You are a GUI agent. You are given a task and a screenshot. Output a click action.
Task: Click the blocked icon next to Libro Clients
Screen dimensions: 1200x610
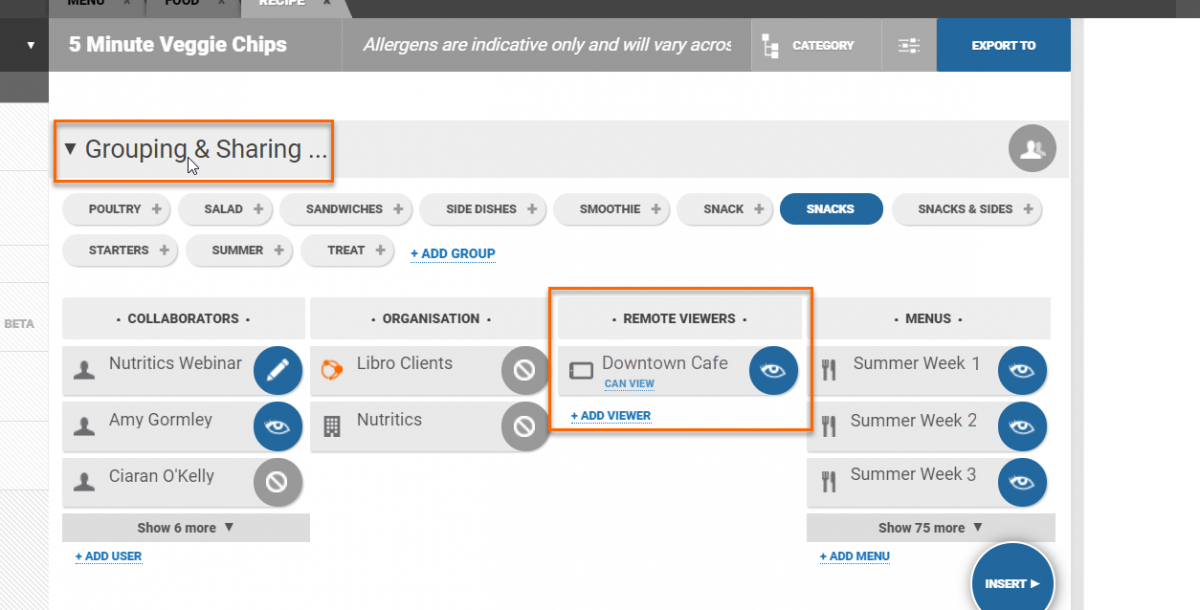(x=524, y=371)
